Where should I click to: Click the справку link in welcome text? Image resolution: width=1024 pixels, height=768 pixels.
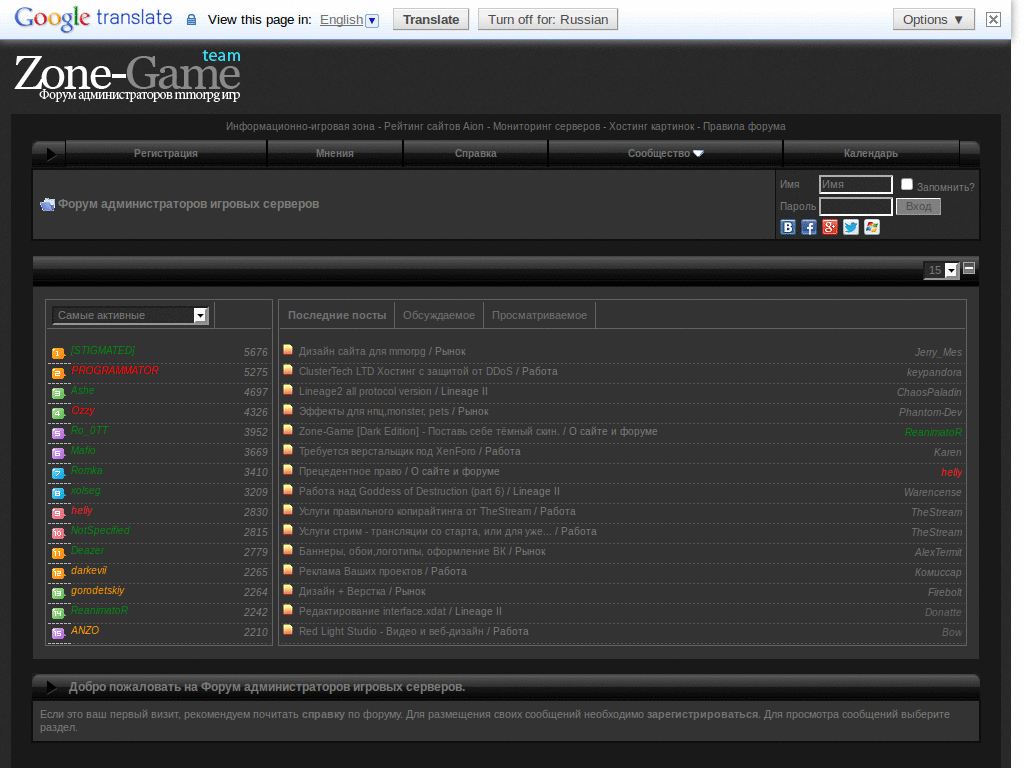pyautogui.click(x=323, y=714)
